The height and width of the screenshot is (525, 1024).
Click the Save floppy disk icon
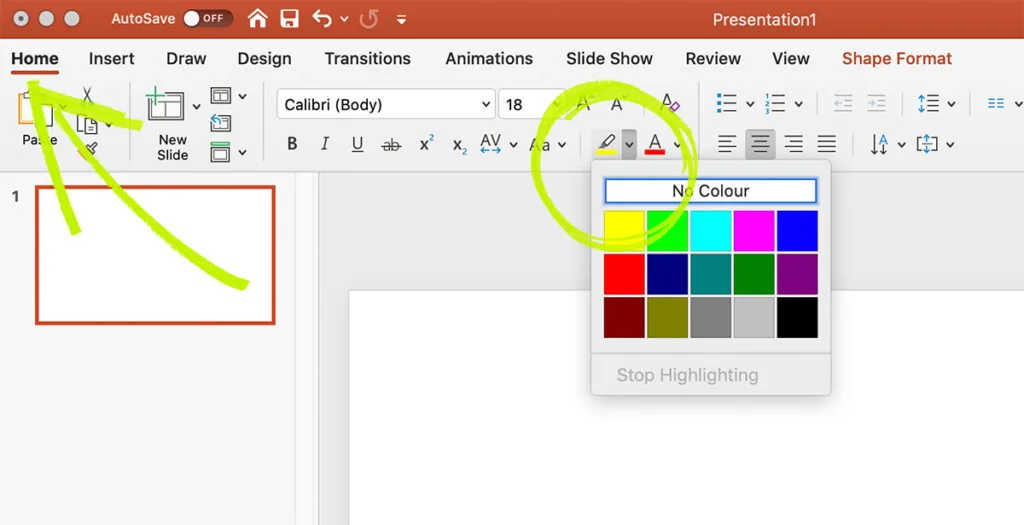click(289, 18)
